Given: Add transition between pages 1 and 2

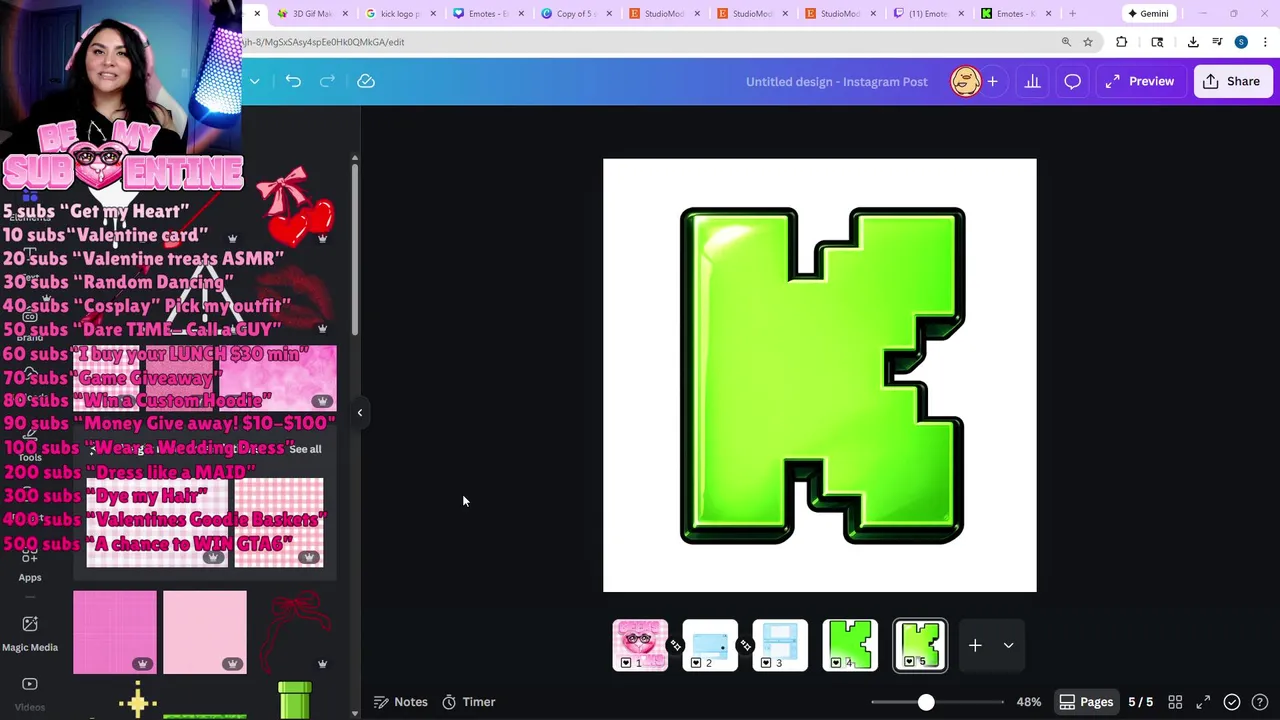Looking at the screenshot, I should coord(675,646).
